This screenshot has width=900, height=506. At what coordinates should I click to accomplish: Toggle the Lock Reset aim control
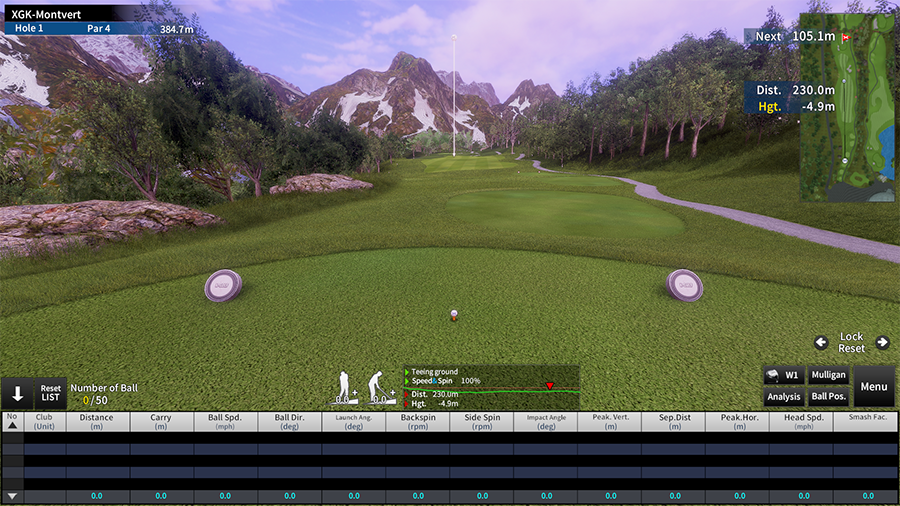click(x=851, y=343)
